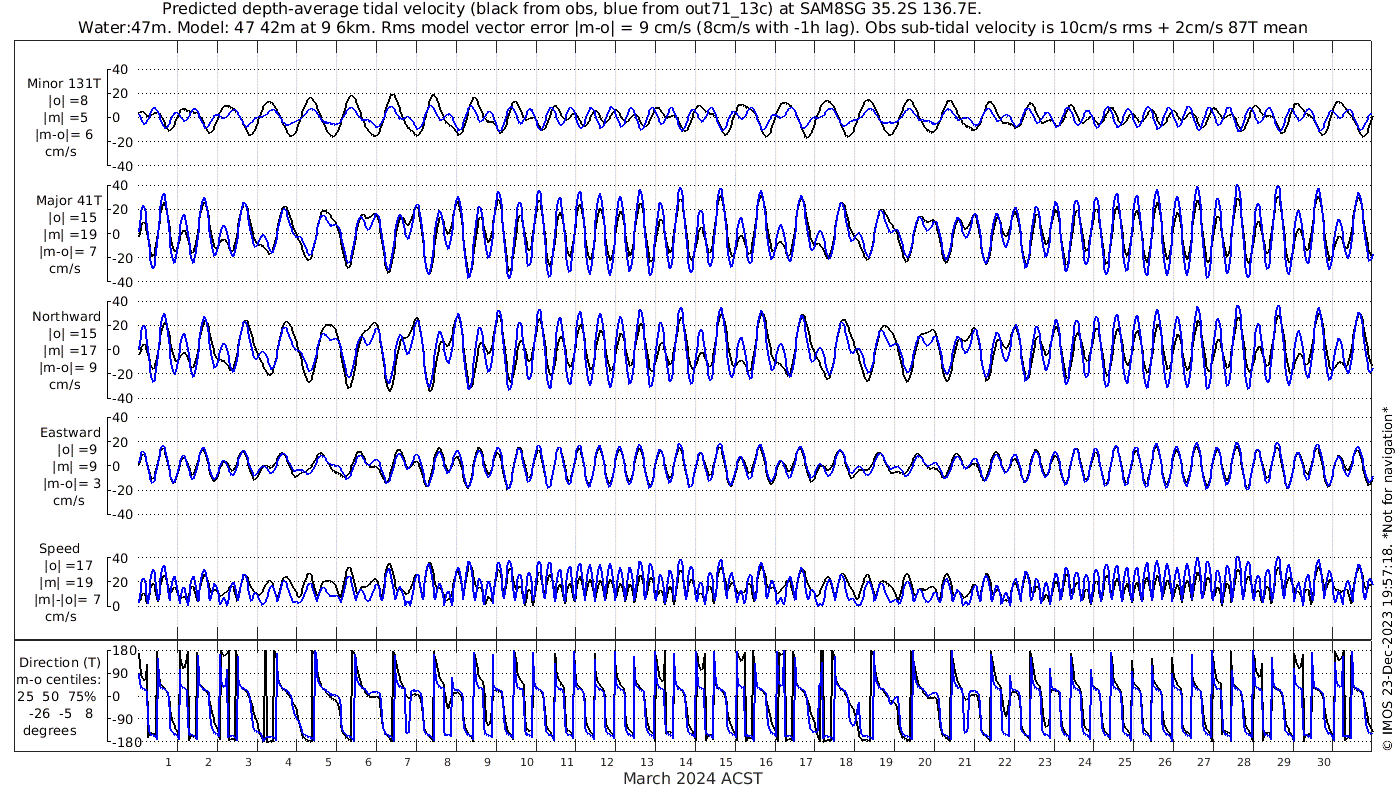Image resolution: width=1400 pixels, height=800 pixels.
Task: Click the 'cm/s' unit under the Major 41T panel
Action: point(65,268)
